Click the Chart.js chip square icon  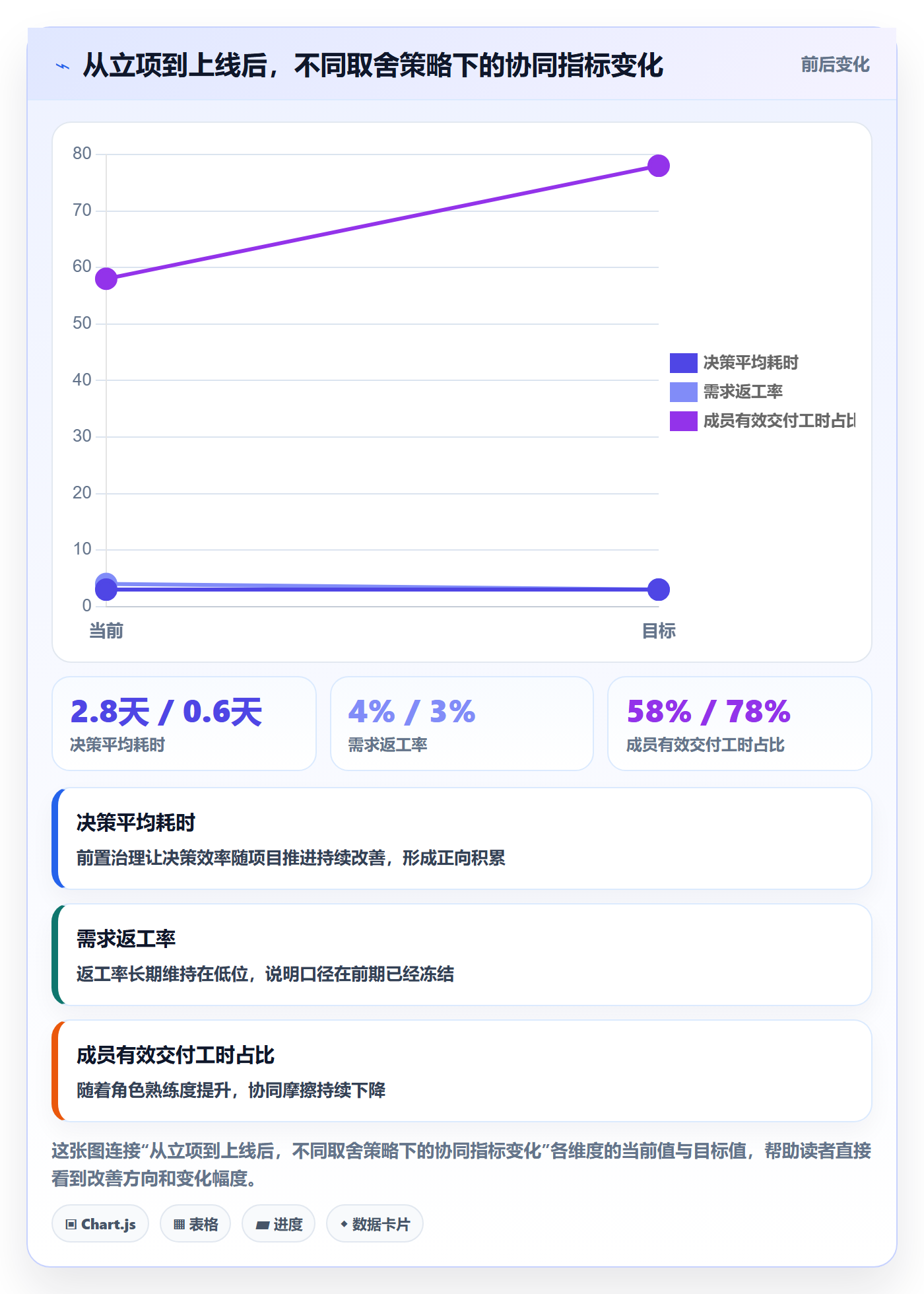click(x=71, y=1225)
